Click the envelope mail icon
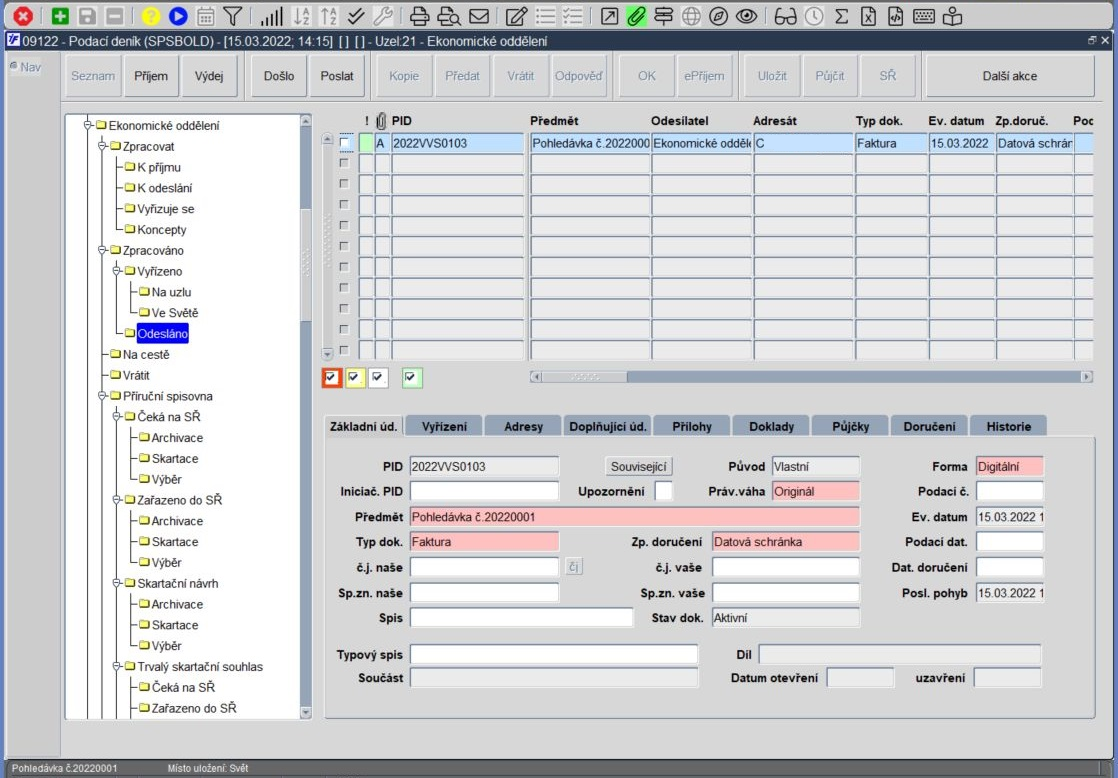 click(479, 16)
